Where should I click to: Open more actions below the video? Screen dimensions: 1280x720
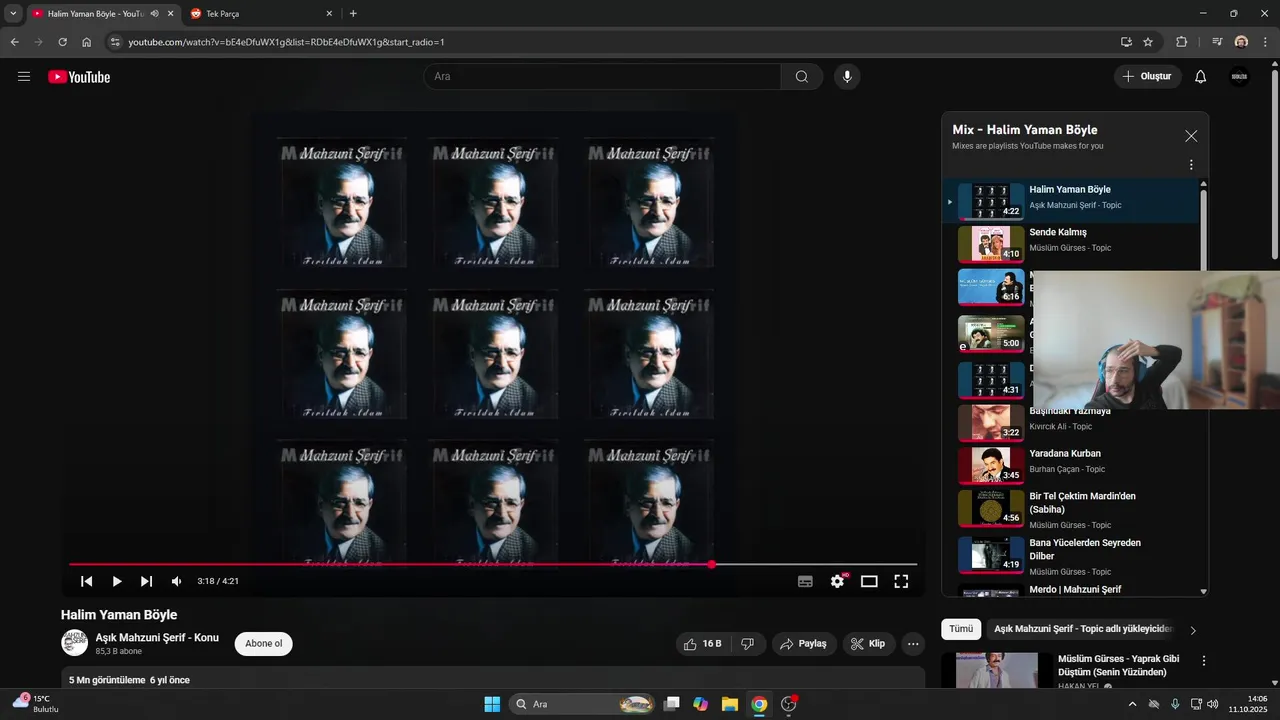[x=913, y=644]
